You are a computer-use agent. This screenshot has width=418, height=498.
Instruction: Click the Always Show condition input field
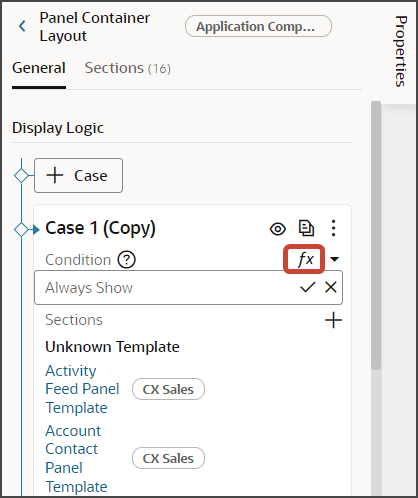[188, 287]
